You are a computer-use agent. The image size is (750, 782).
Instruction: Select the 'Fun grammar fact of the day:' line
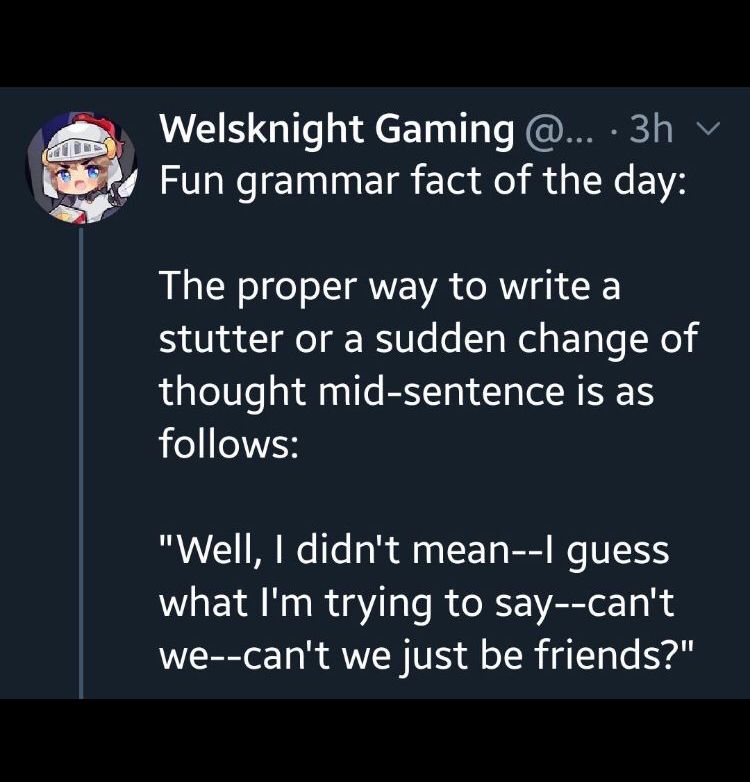coord(423,183)
